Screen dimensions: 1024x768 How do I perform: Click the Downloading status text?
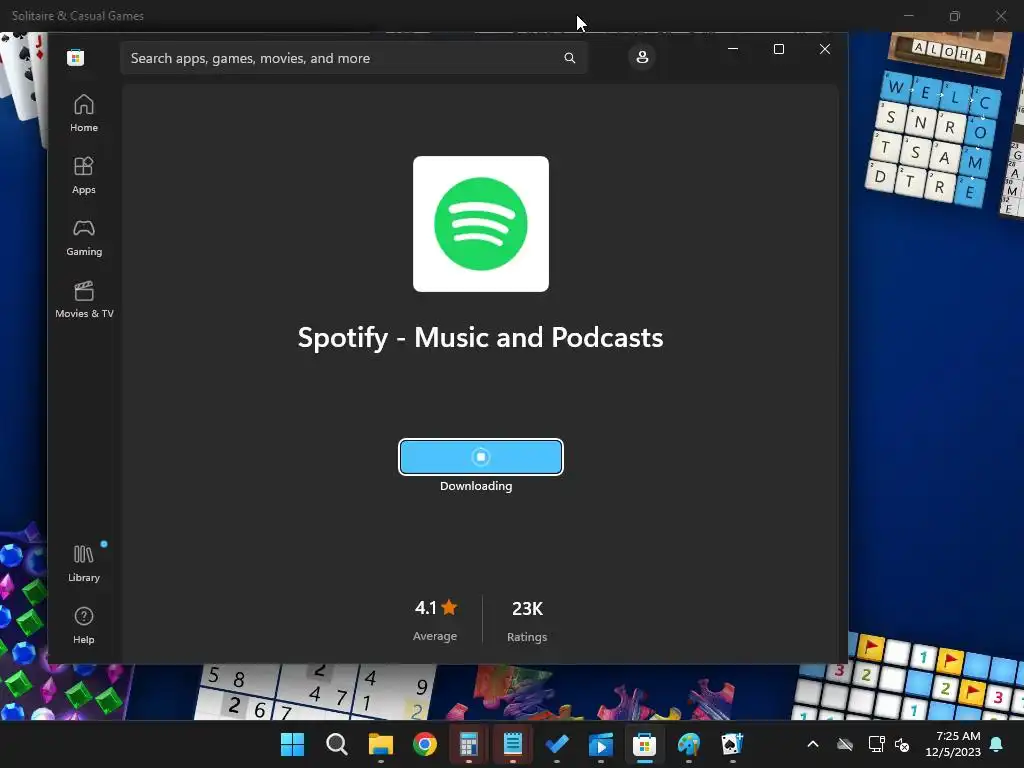[476, 486]
